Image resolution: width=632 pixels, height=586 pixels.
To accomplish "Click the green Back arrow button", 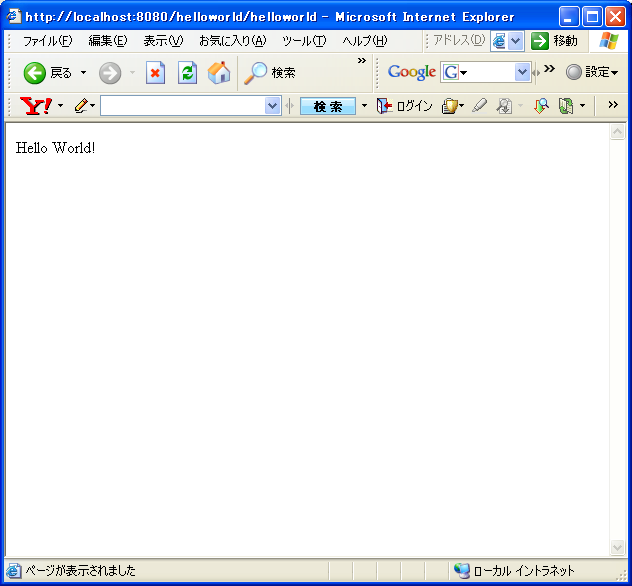I will 35,73.
